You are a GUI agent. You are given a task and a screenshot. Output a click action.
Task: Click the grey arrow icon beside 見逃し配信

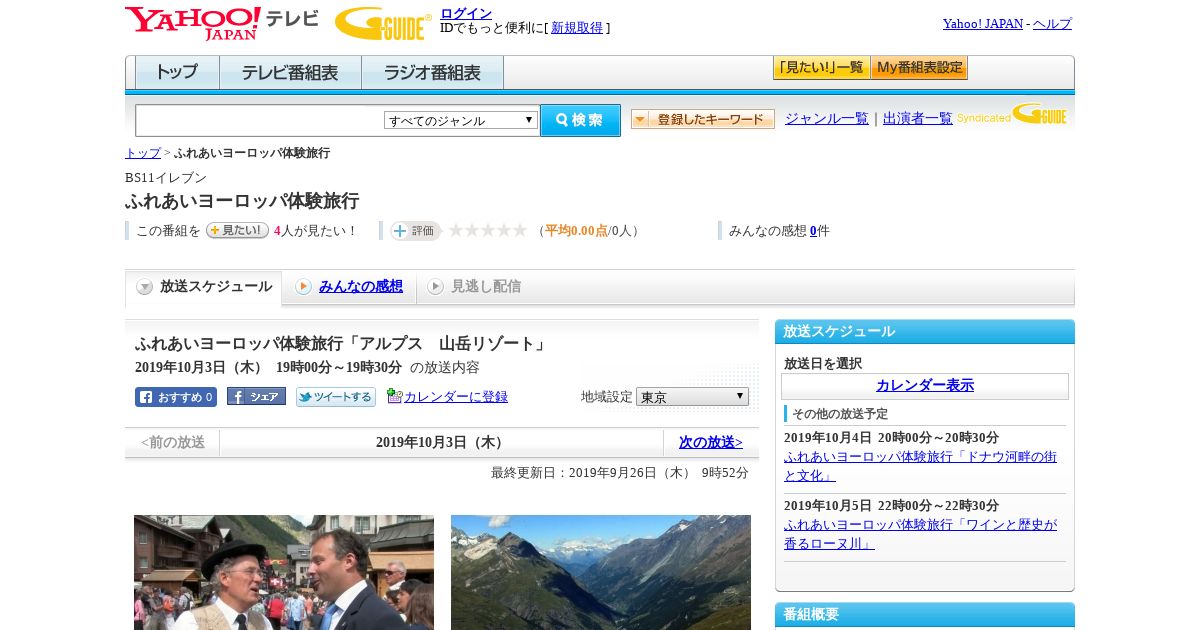435,287
